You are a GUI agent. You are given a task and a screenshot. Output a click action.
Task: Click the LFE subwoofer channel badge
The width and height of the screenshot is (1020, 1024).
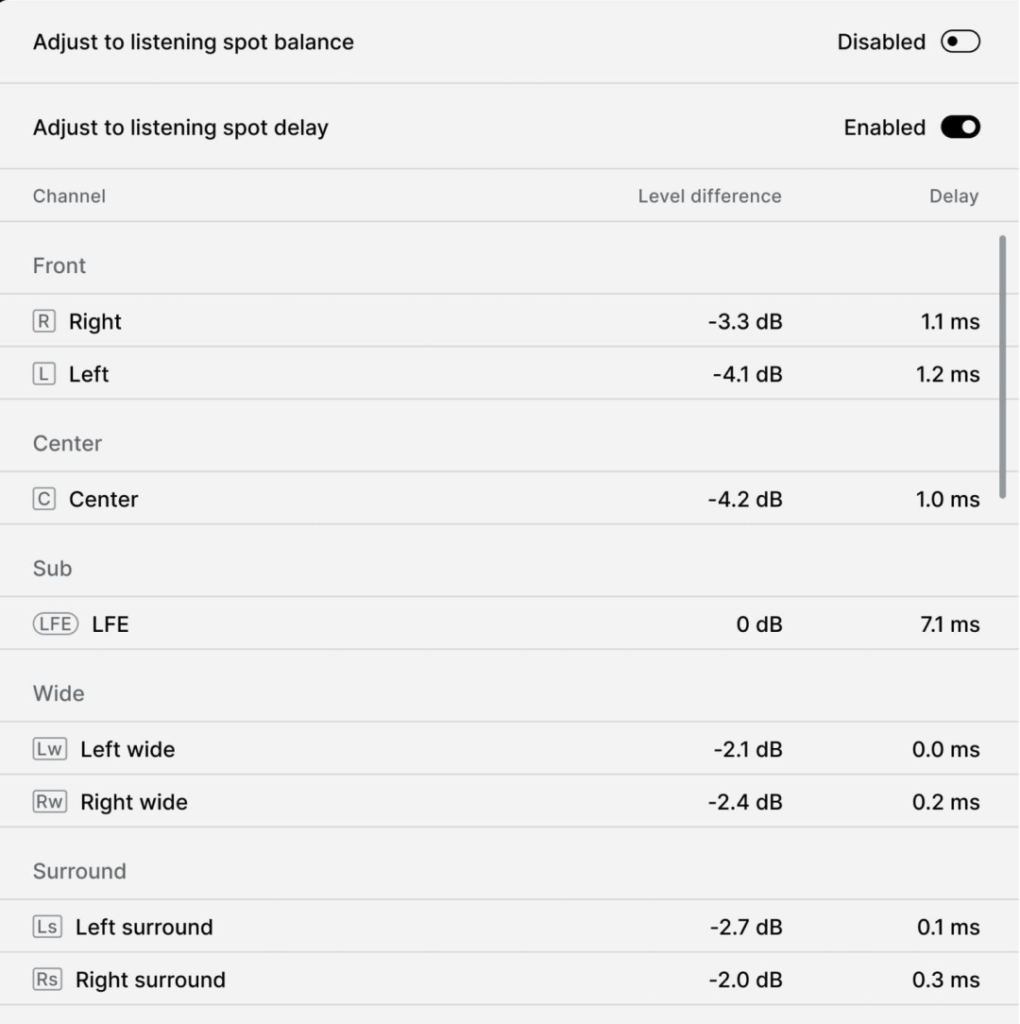click(55, 625)
